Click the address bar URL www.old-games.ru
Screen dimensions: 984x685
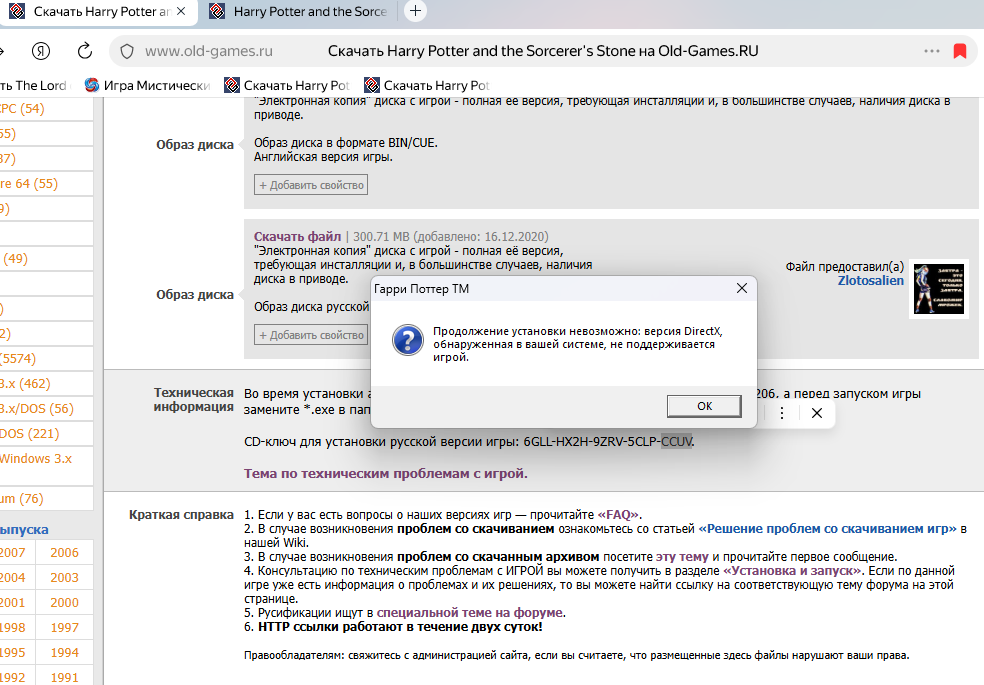tap(209, 51)
